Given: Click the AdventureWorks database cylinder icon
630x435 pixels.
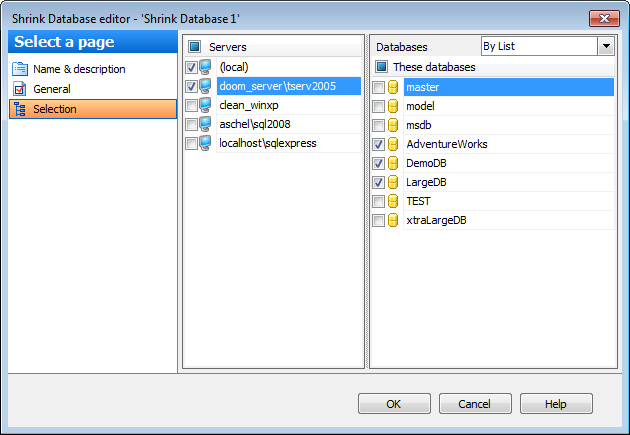Looking at the screenshot, I should [x=393, y=144].
